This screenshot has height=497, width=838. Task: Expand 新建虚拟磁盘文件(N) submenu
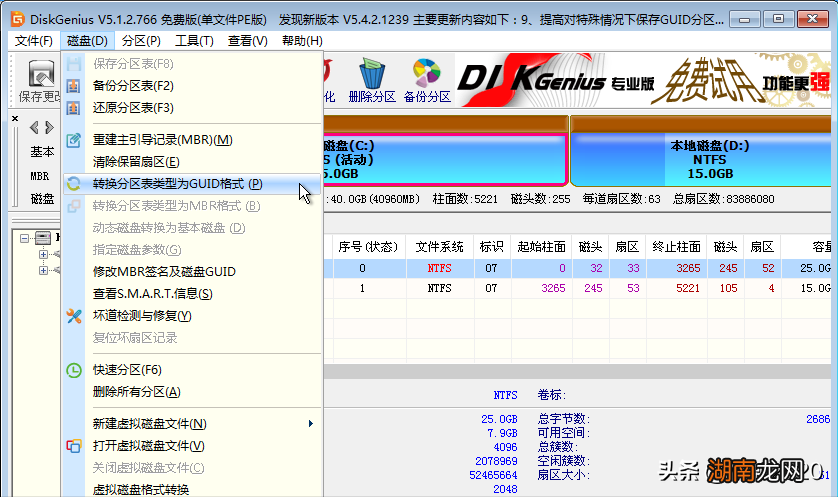[x=192, y=424]
